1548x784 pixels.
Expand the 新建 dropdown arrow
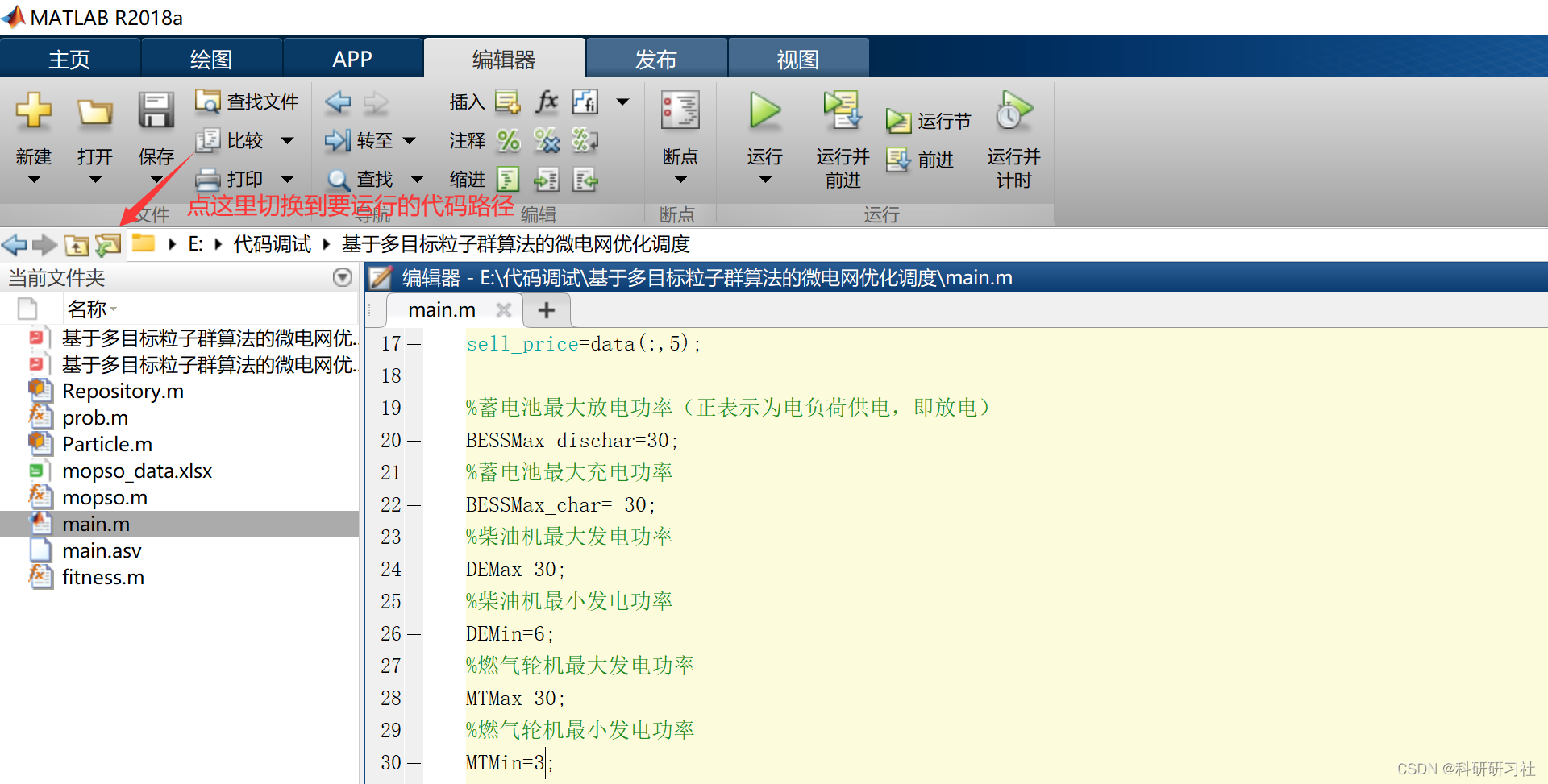click(33, 179)
